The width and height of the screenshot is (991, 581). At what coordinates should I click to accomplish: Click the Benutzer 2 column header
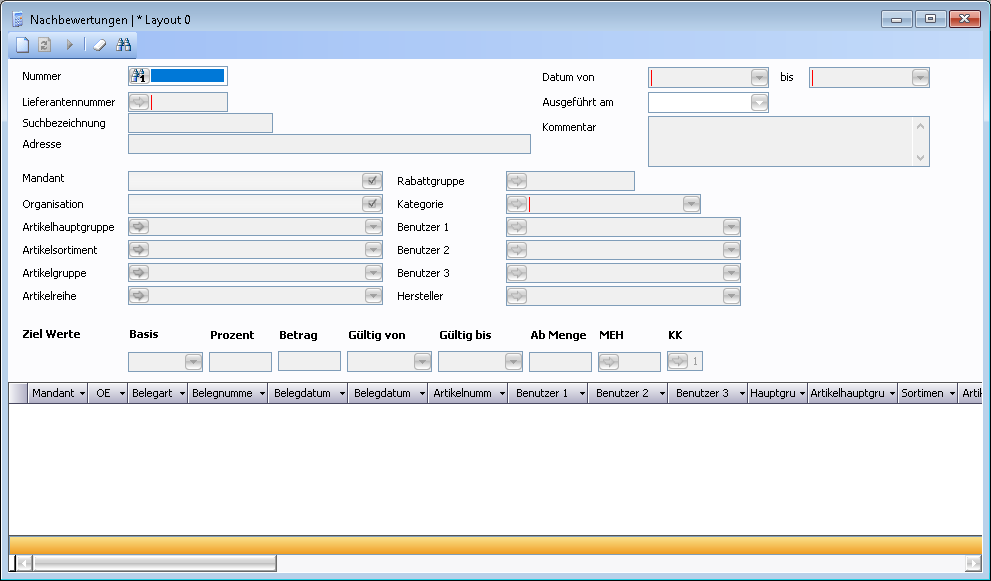tap(622, 394)
